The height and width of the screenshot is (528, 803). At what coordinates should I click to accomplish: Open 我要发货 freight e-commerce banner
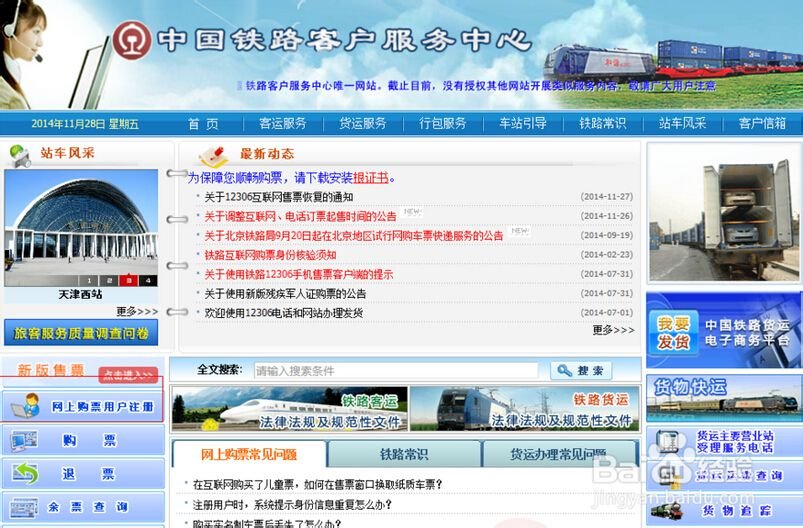[x=724, y=330]
